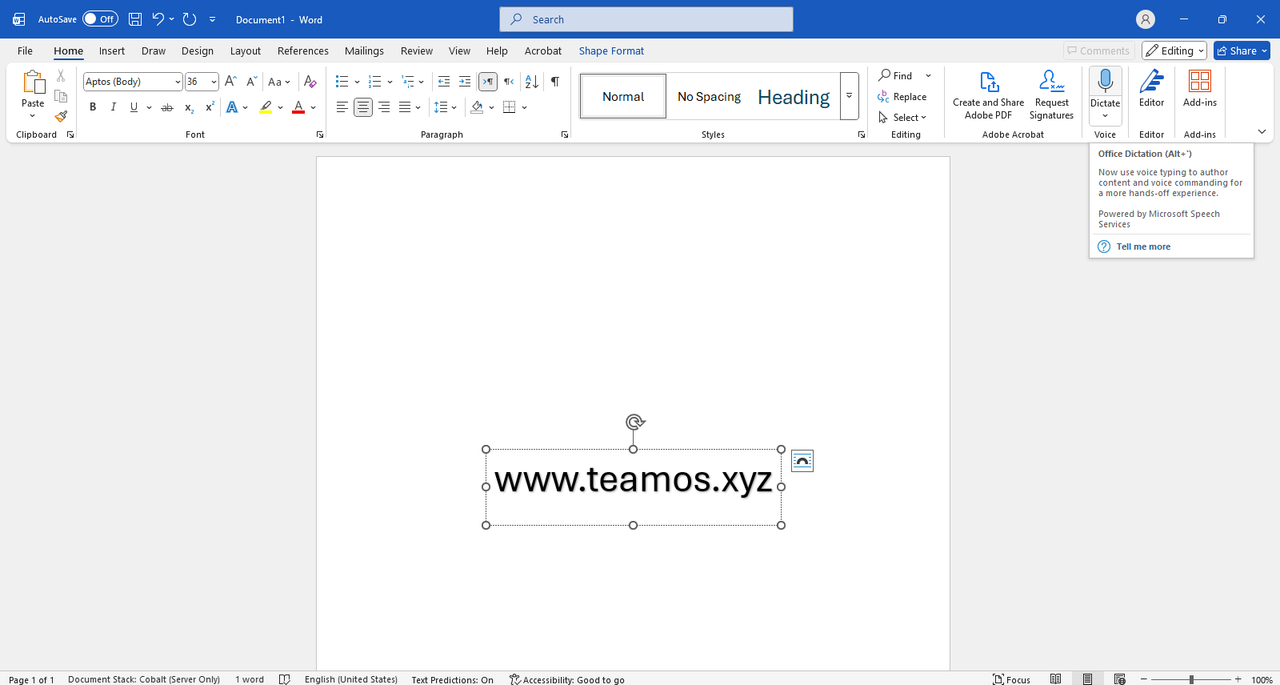Toggle left-to-right text direction
This screenshot has width=1280, height=685.
click(x=487, y=82)
